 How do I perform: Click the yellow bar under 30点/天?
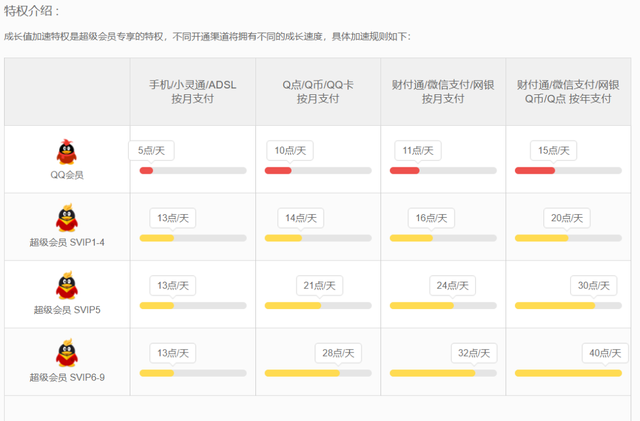[568, 305]
